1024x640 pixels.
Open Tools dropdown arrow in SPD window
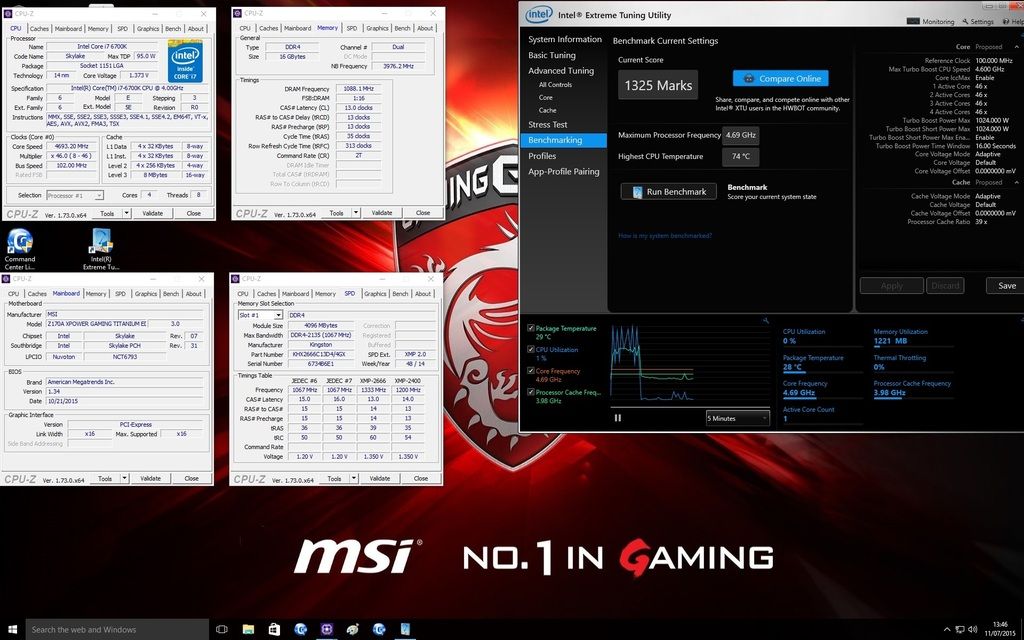[x=353, y=479]
